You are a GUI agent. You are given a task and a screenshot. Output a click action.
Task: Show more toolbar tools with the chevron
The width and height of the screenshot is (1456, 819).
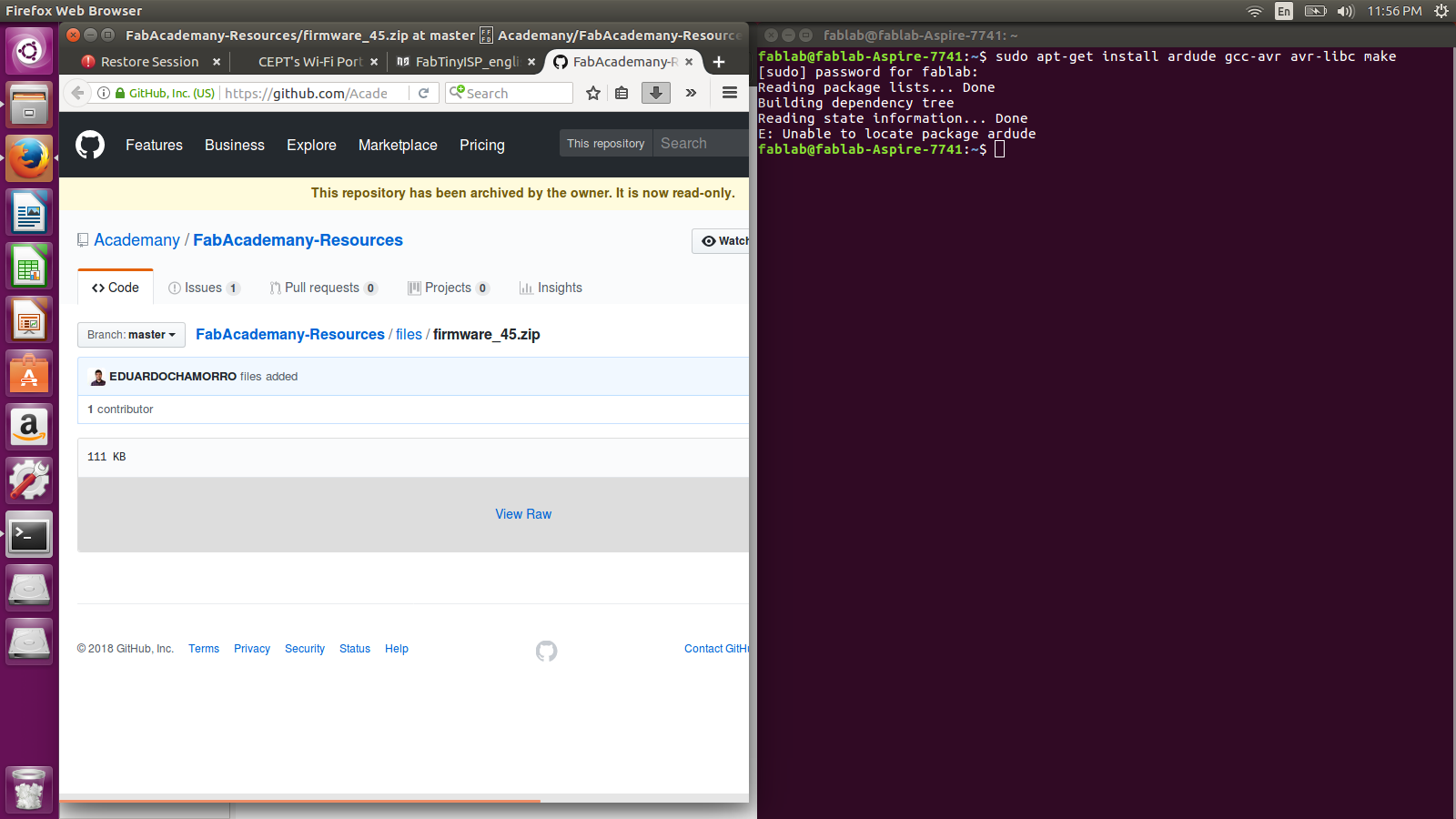click(691, 93)
